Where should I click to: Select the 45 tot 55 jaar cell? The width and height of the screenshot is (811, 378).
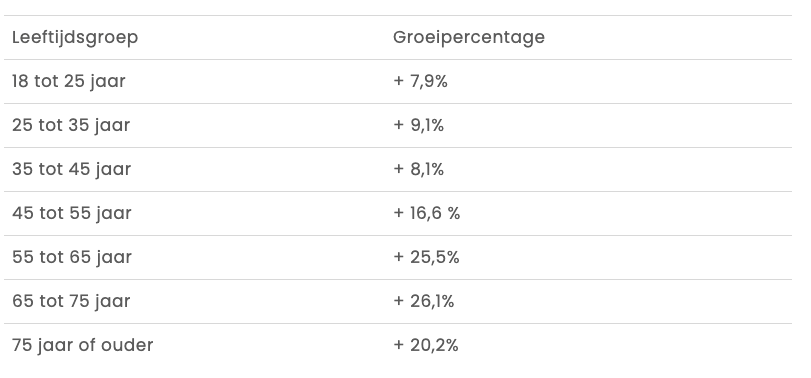pyautogui.click(x=72, y=214)
